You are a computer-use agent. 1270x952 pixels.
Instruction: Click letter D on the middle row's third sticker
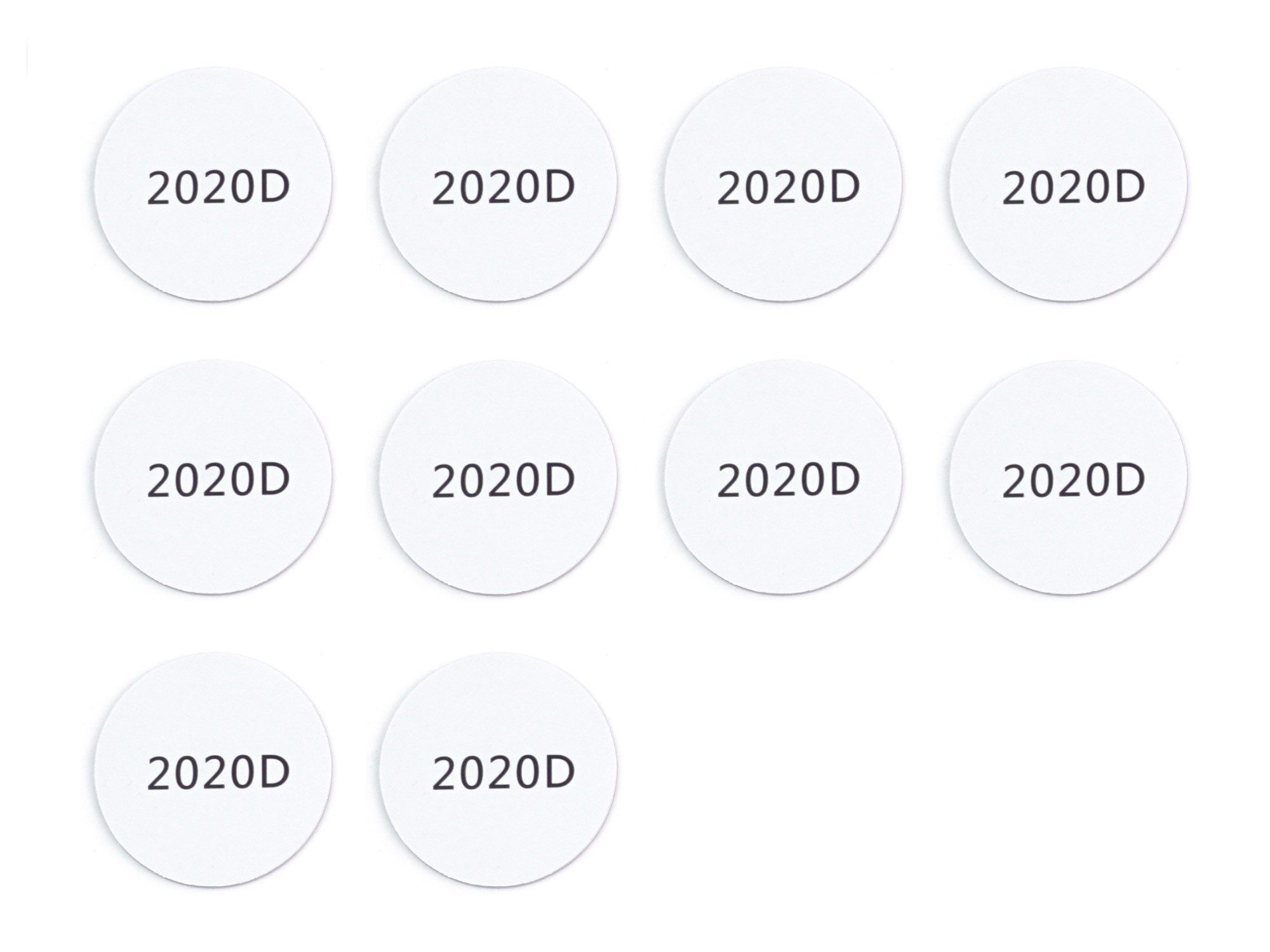click(845, 480)
